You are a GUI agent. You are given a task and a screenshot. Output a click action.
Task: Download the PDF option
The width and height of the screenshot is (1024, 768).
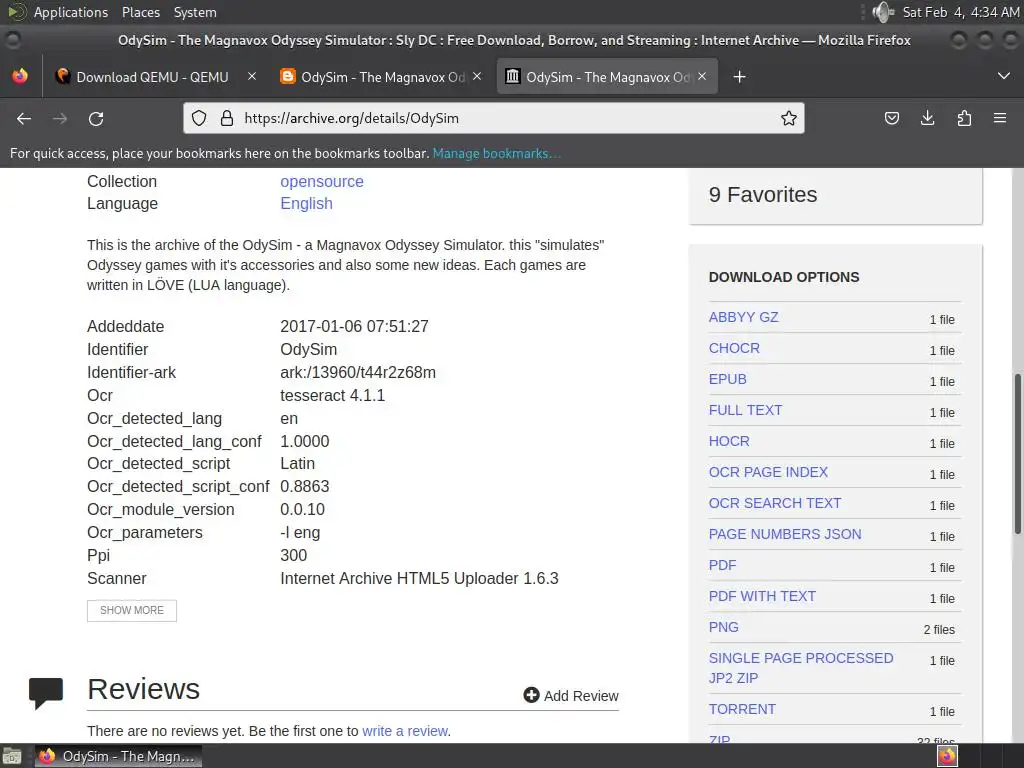coord(722,565)
